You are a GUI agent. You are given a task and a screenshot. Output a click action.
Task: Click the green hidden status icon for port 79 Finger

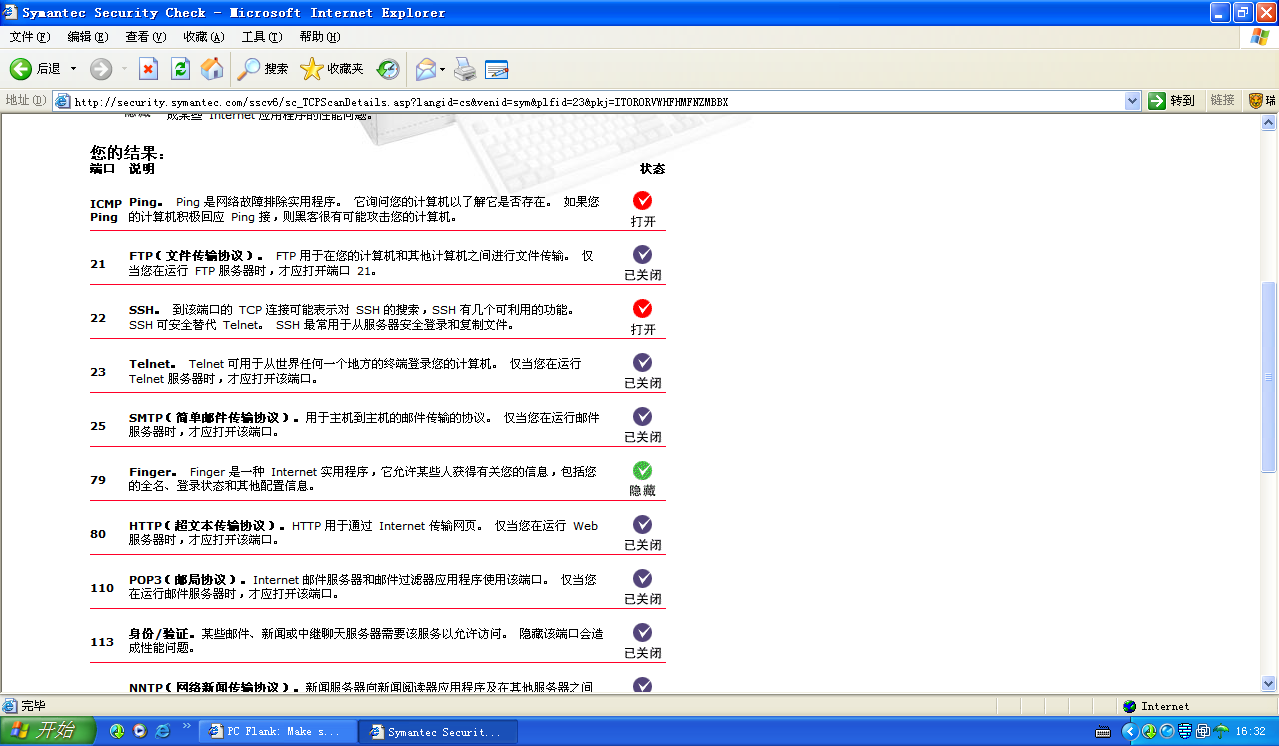[x=643, y=470]
